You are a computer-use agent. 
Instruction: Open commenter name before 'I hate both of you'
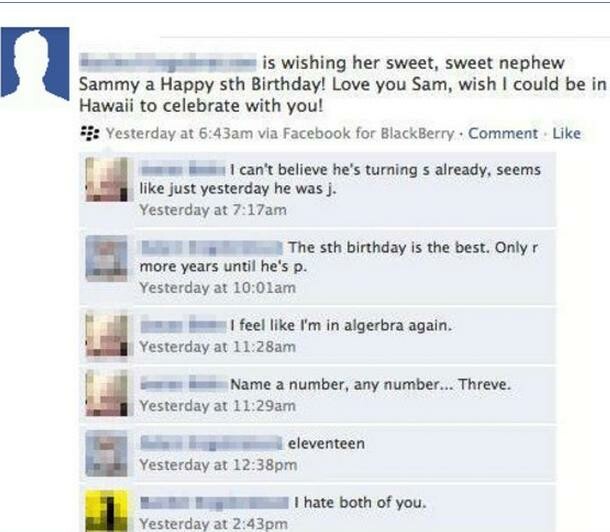214,502
